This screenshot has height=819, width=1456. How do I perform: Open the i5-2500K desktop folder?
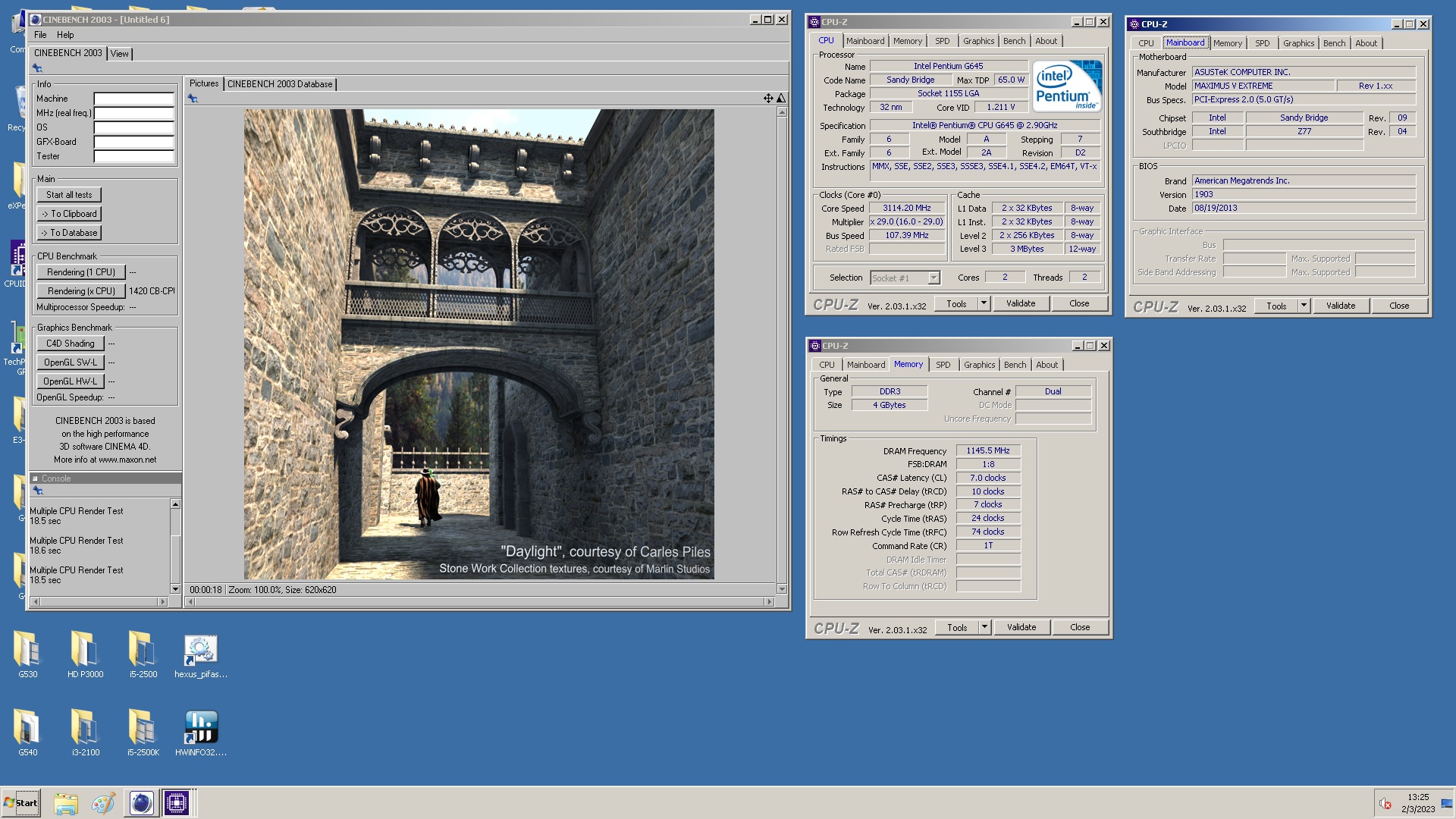point(143,732)
